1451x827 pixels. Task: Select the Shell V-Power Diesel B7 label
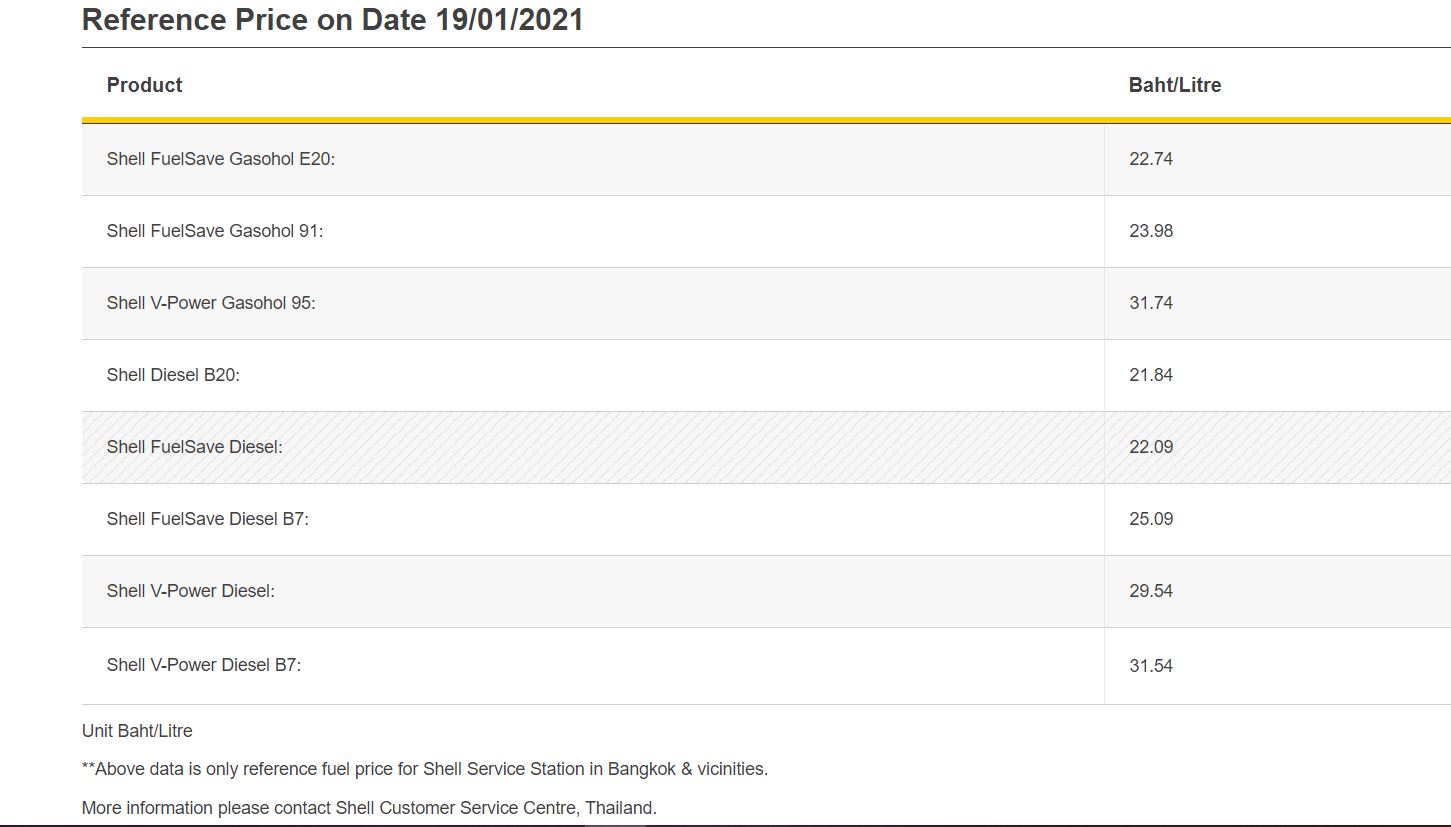204,665
